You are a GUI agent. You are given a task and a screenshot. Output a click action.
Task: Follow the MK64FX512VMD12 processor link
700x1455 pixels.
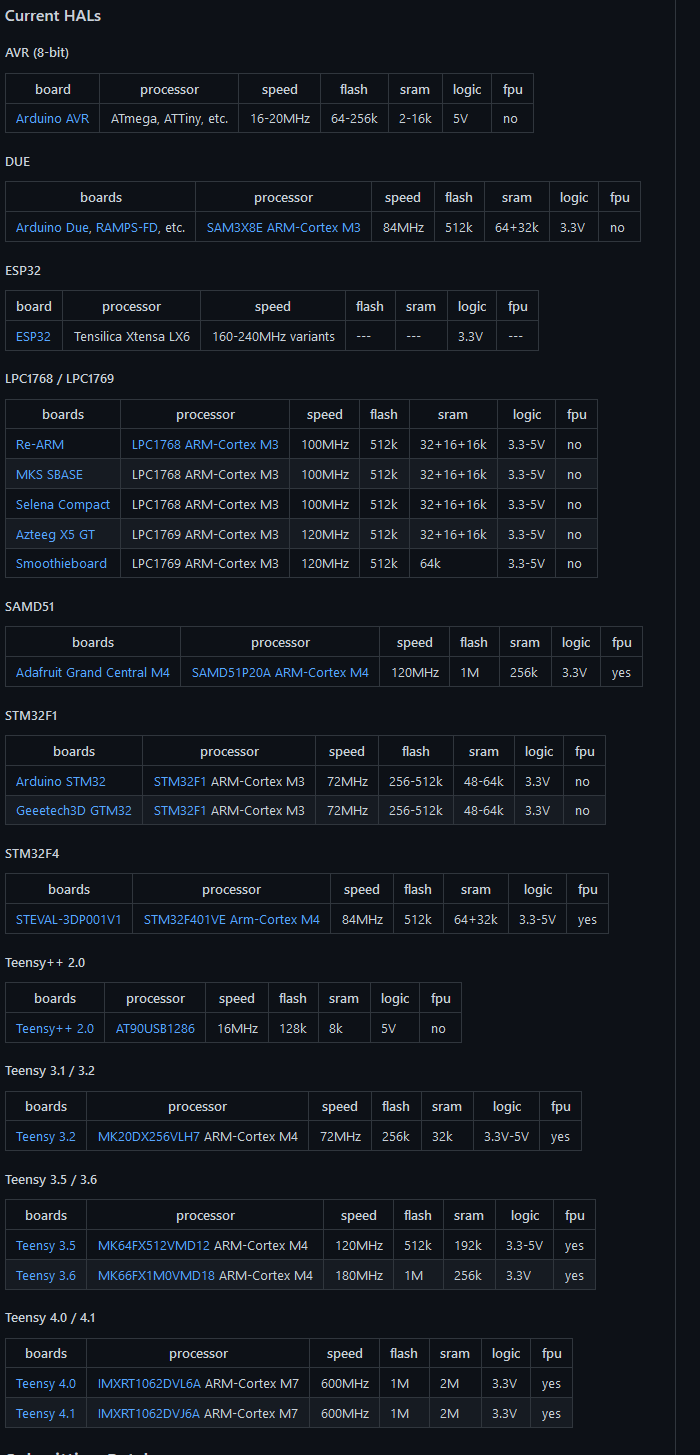pyautogui.click(x=154, y=1245)
